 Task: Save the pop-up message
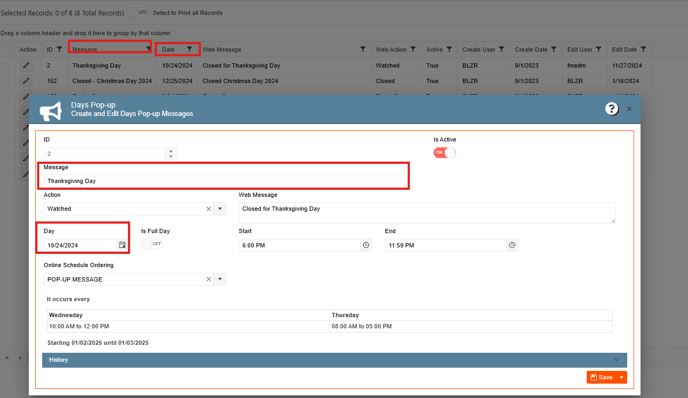(602, 377)
